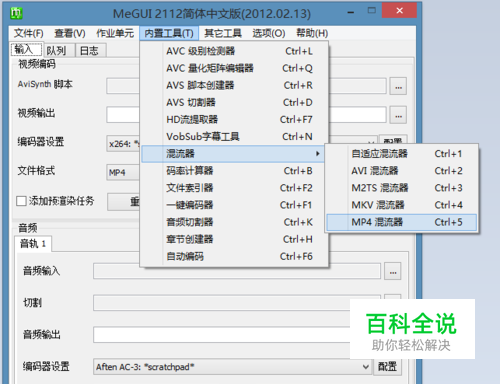Minimize the MeGUI window
The height and width of the screenshot is (384, 500).
point(351,12)
